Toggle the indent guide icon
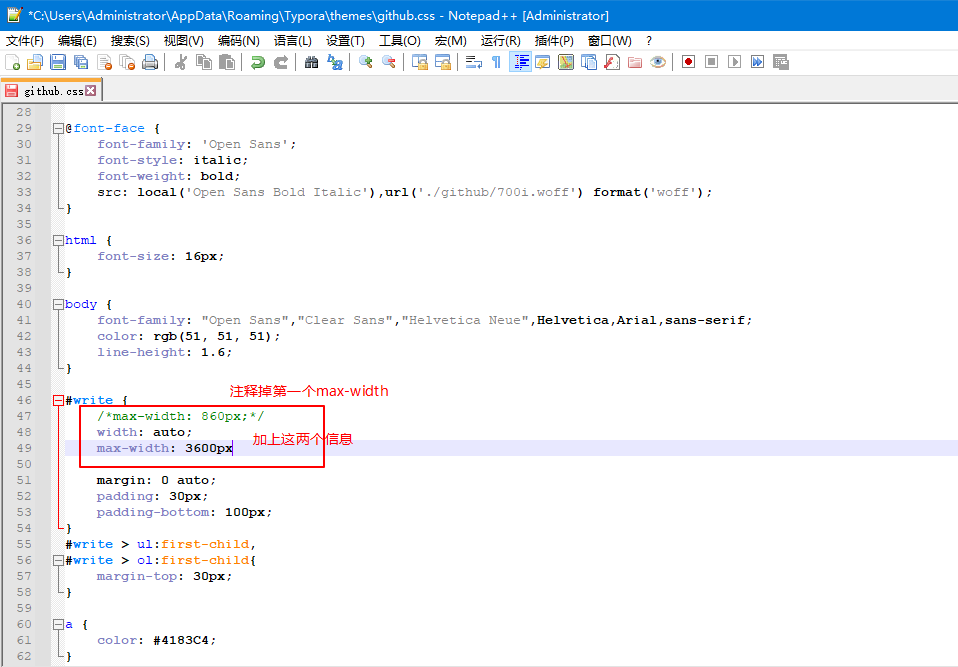 (520, 62)
